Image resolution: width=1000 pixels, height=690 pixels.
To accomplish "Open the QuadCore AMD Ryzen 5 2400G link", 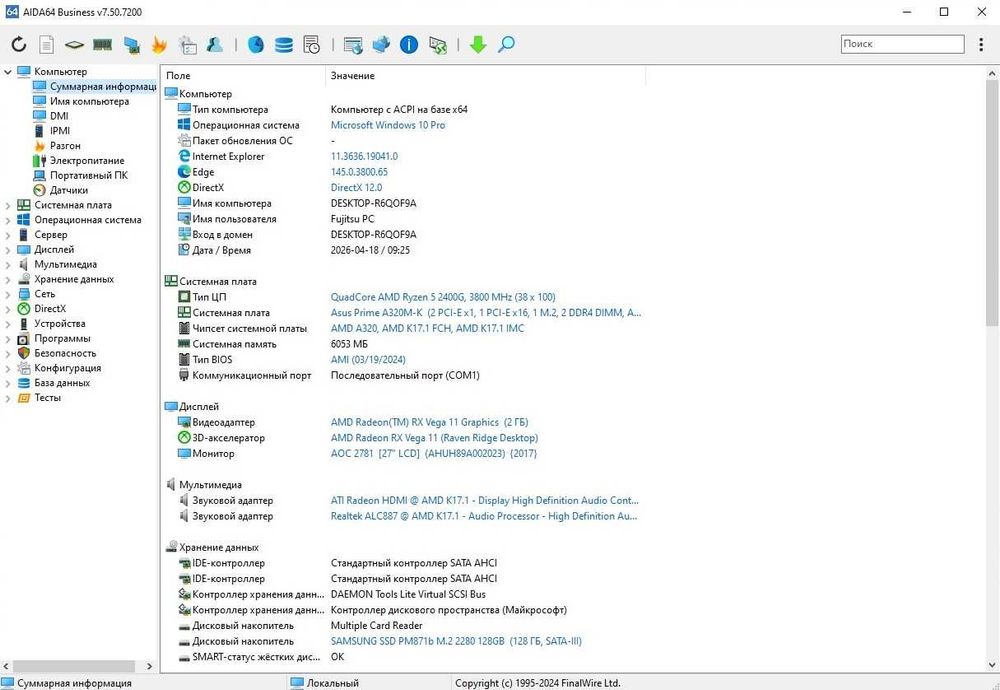I will pos(443,297).
